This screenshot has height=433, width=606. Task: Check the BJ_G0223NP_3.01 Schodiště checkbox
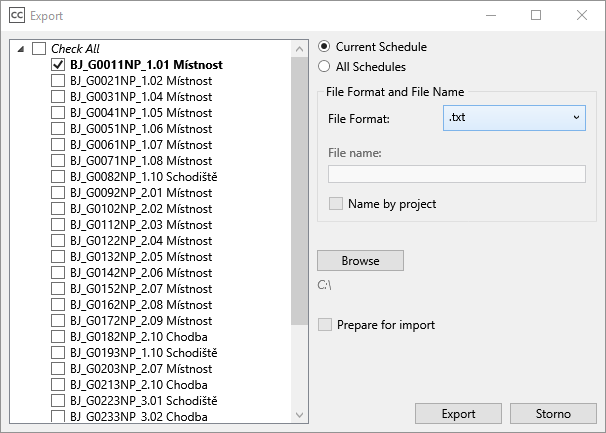click(x=58, y=401)
